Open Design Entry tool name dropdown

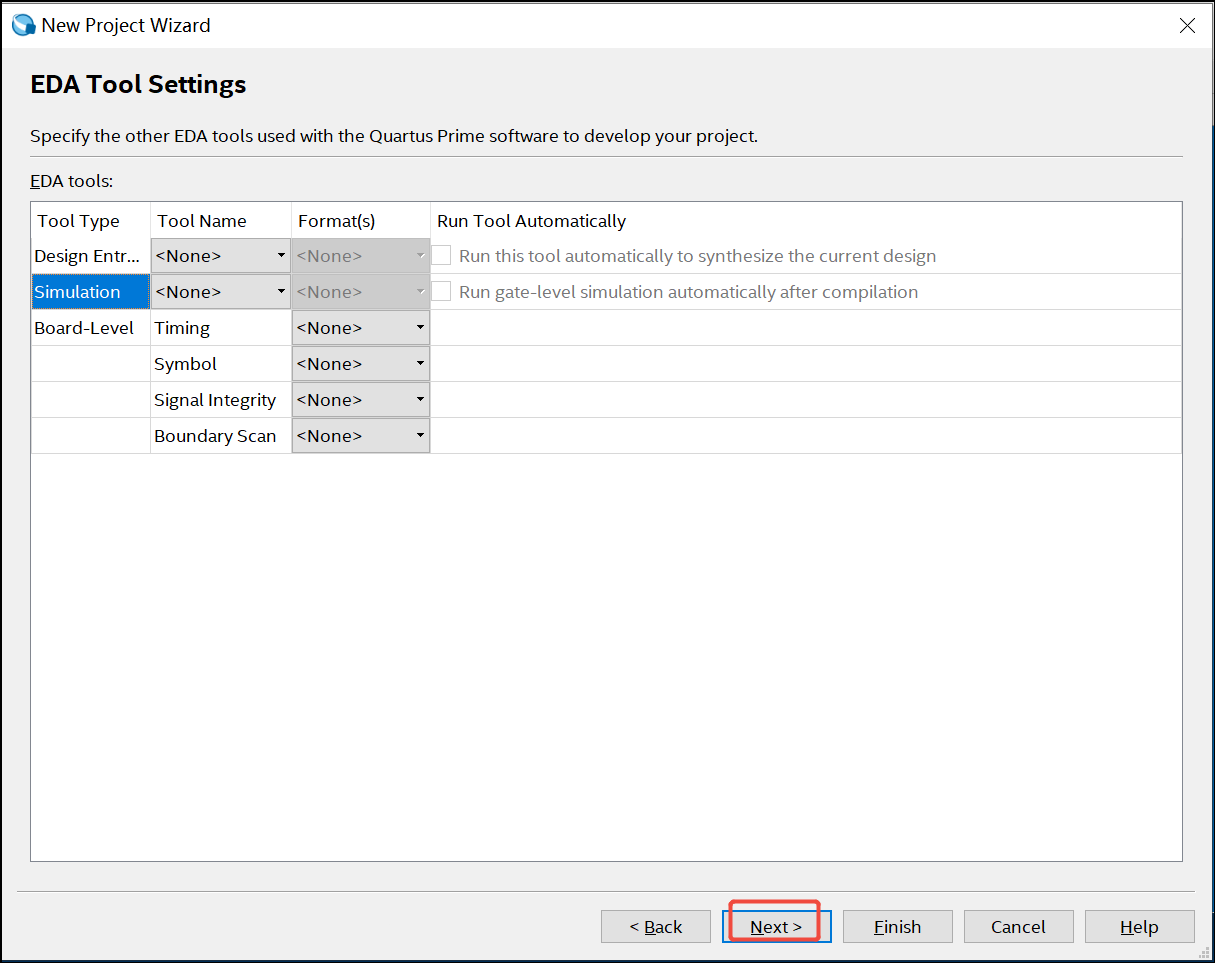[x=221, y=256]
